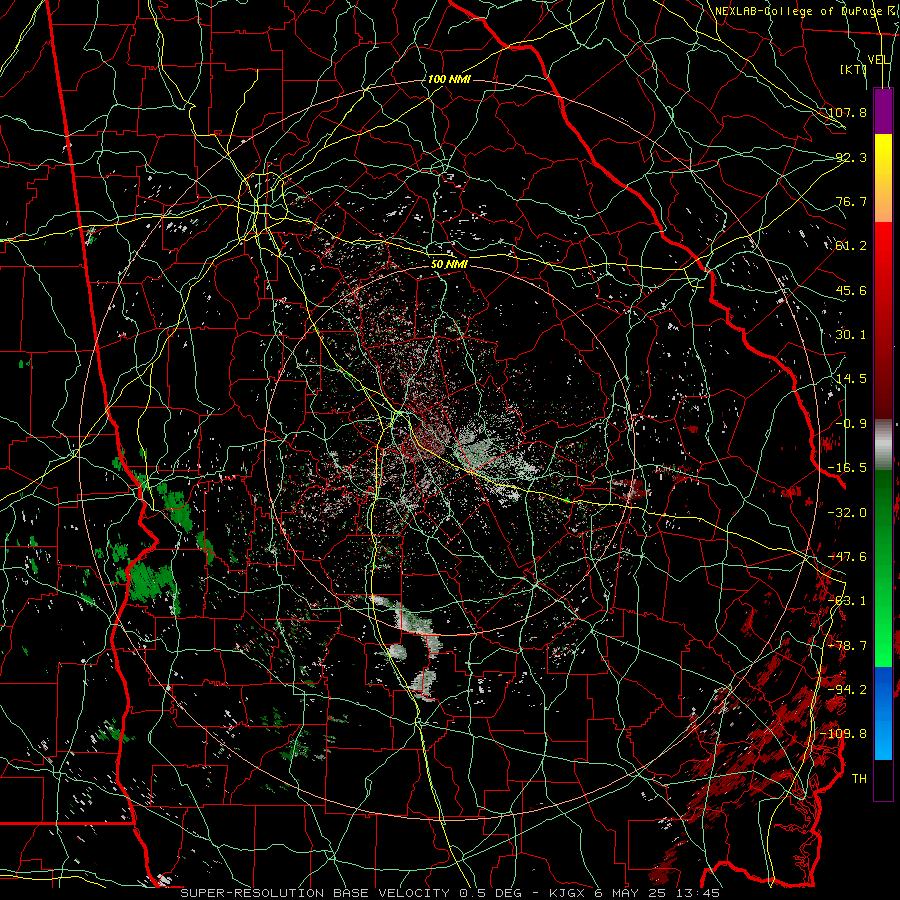Select the -63.1 velocity scale value

(847, 601)
